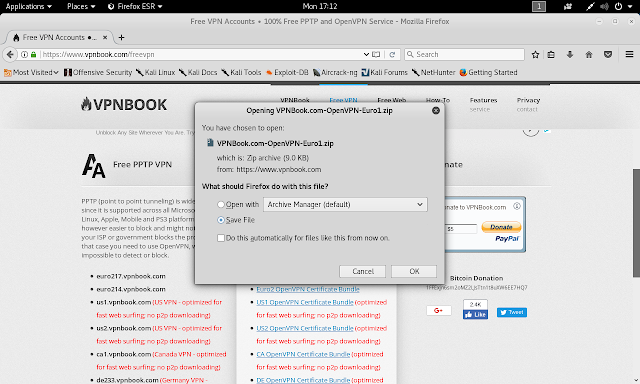The width and height of the screenshot is (640, 384).
Task: Click the volume icon in system tray
Action: 604,6
